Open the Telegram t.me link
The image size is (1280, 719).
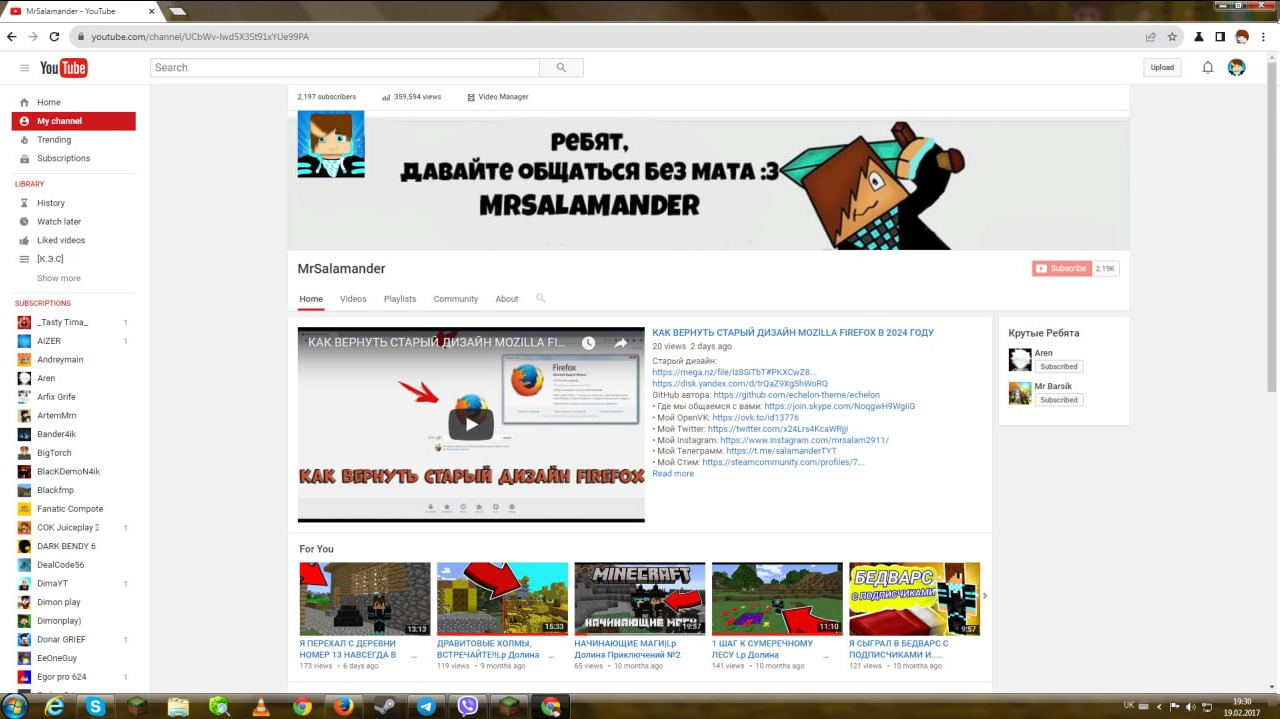(781, 451)
